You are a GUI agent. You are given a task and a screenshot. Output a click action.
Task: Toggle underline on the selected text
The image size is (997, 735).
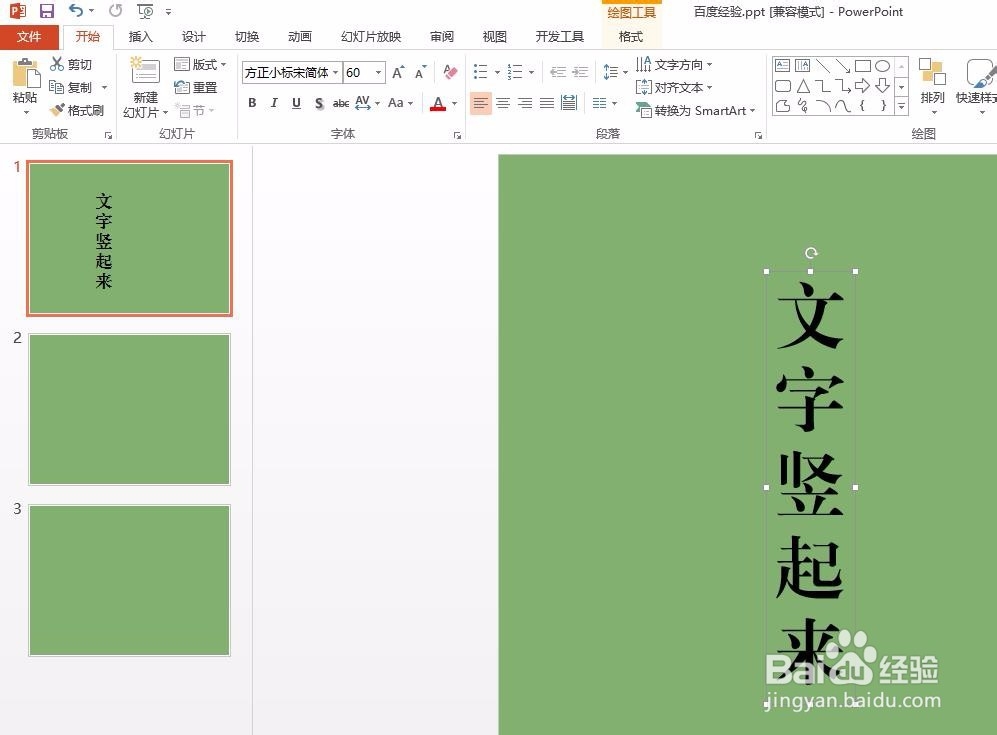(296, 102)
